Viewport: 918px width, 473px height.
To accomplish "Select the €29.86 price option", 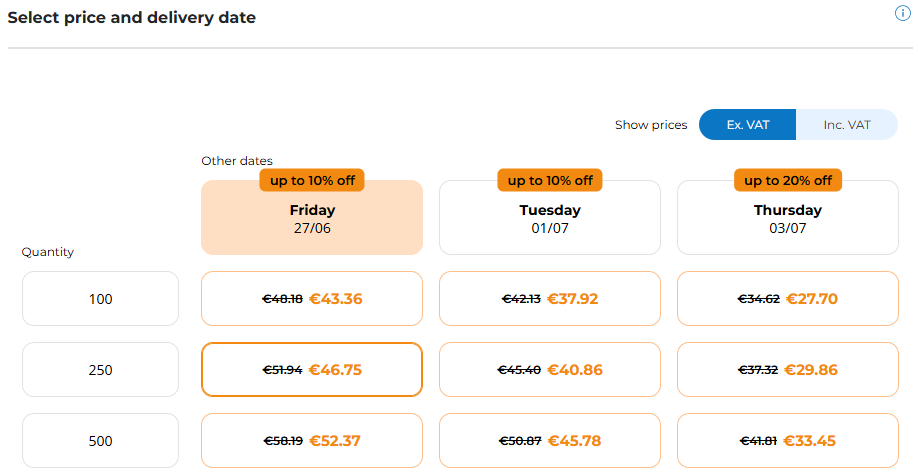I will tap(788, 370).
